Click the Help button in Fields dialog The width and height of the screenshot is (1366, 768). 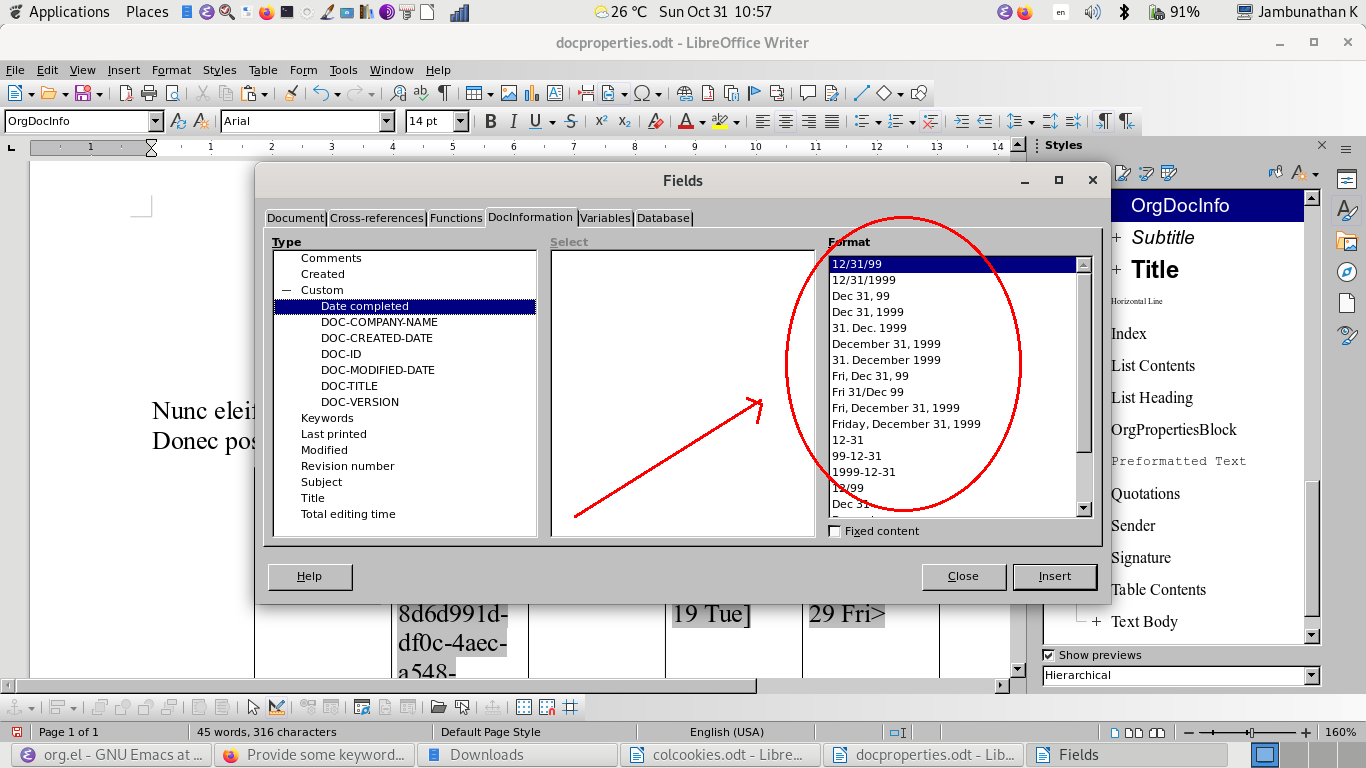pyautogui.click(x=310, y=576)
